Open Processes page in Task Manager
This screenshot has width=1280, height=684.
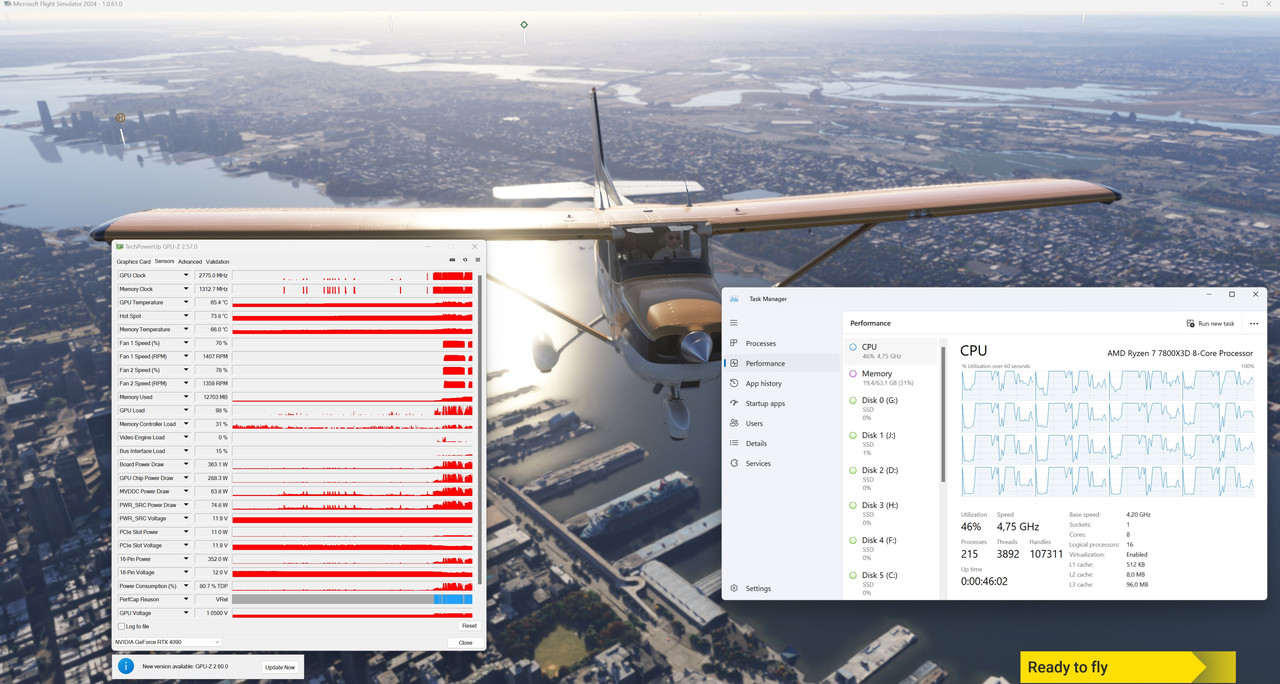780,343
